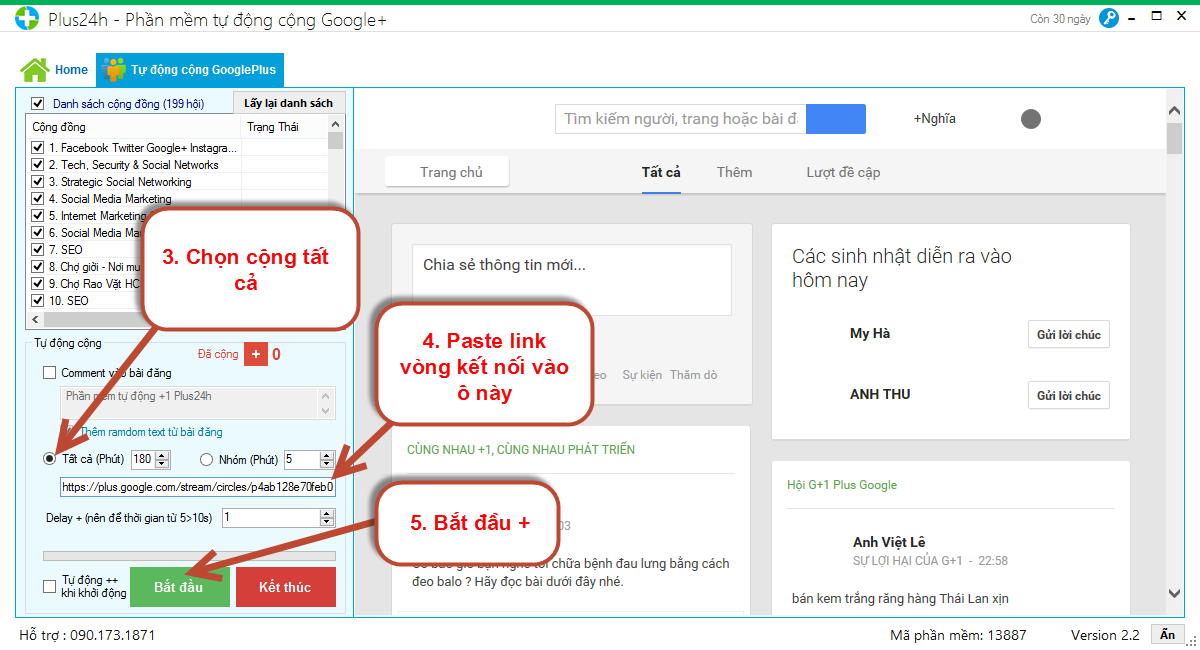The height and width of the screenshot is (650, 1200).
Task: Start with the green Bắt đầu button
Action: pyautogui.click(x=179, y=587)
